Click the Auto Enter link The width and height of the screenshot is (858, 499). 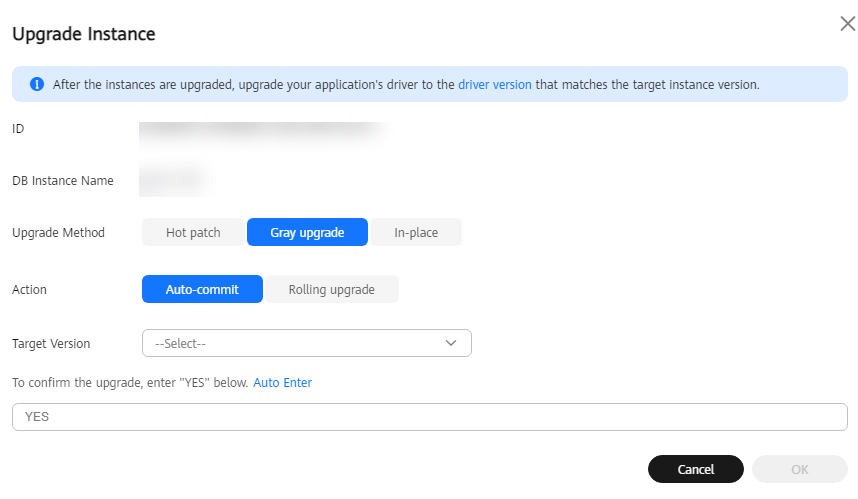(282, 382)
